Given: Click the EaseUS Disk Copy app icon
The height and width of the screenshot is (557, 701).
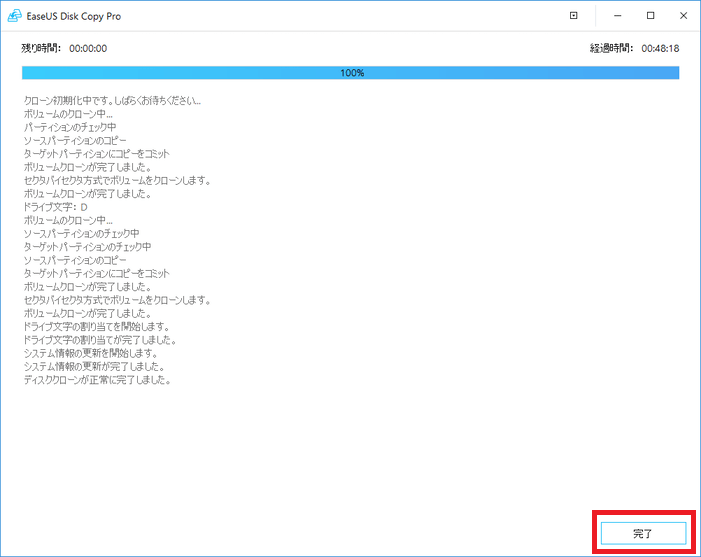Looking at the screenshot, I should (14, 16).
